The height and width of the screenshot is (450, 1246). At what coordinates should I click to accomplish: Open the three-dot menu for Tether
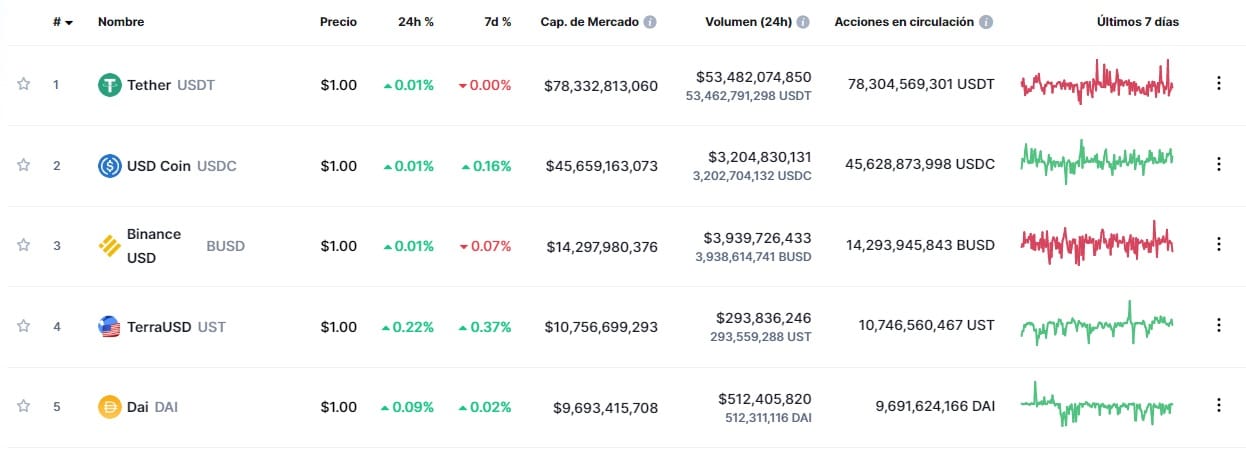1218,84
